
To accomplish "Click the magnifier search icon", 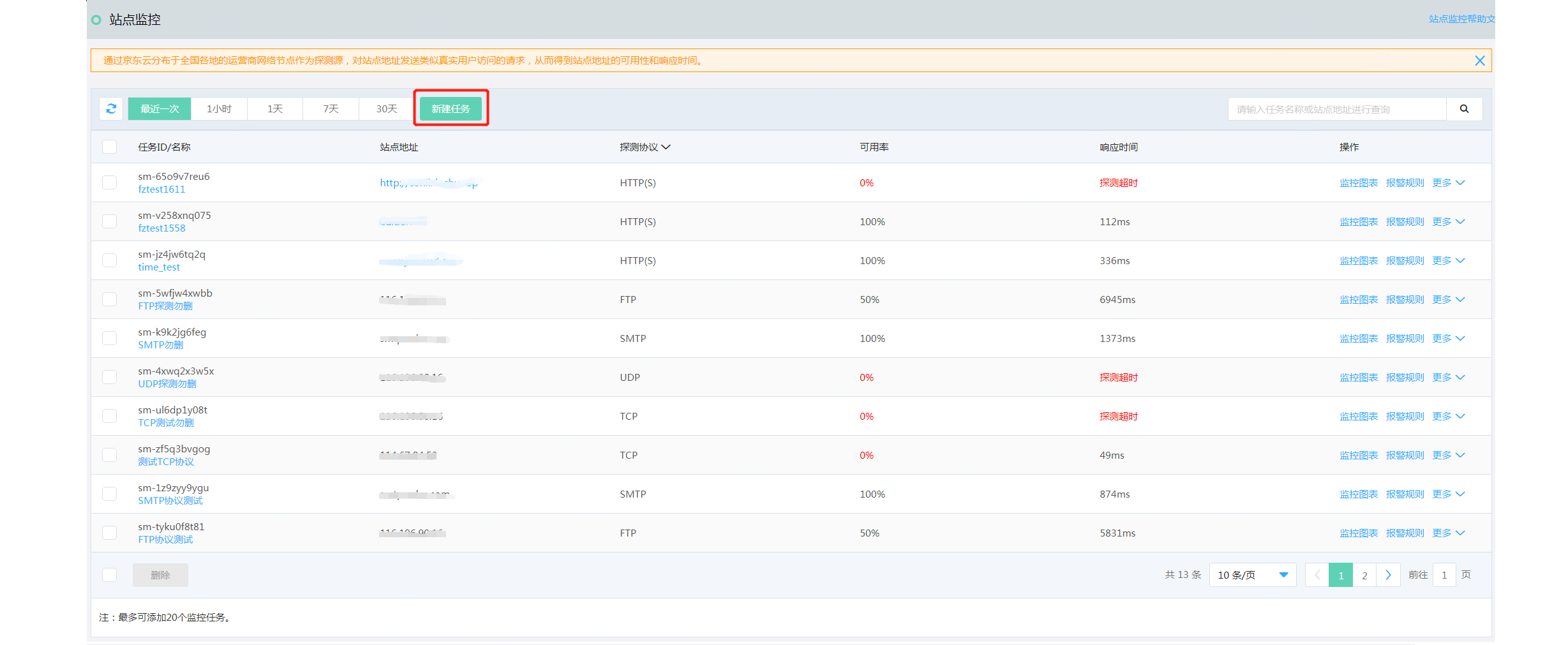I will (x=1464, y=108).
